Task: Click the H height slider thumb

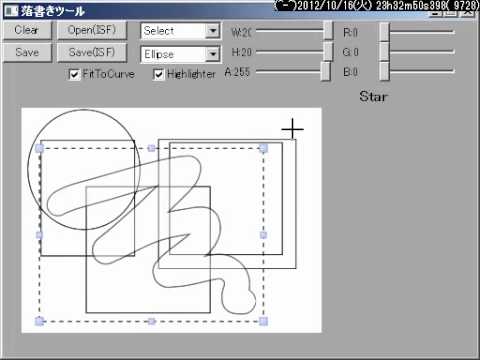Action: 328,51
